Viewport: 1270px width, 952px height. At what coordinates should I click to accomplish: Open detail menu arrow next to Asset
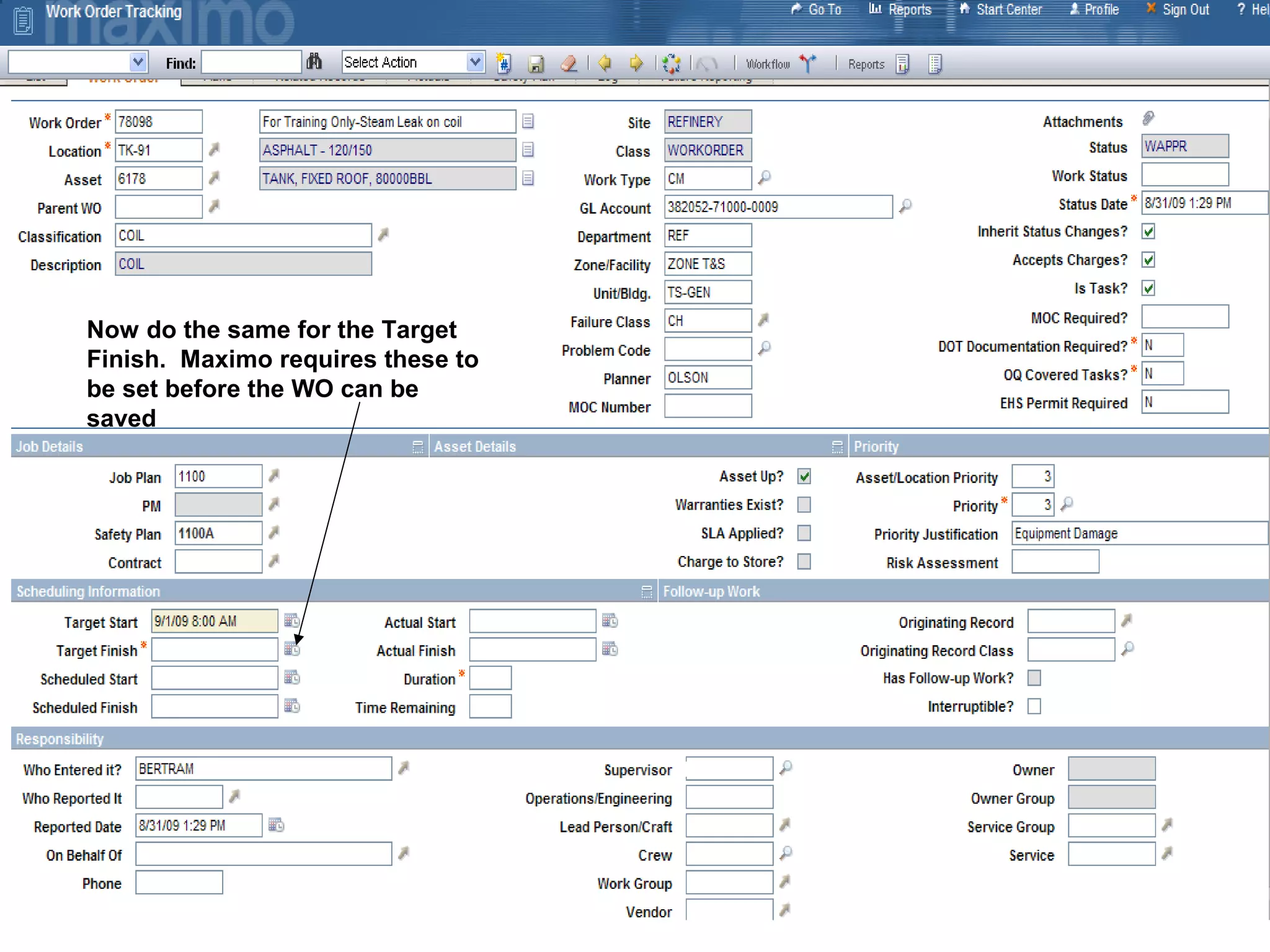pos(215,178)
